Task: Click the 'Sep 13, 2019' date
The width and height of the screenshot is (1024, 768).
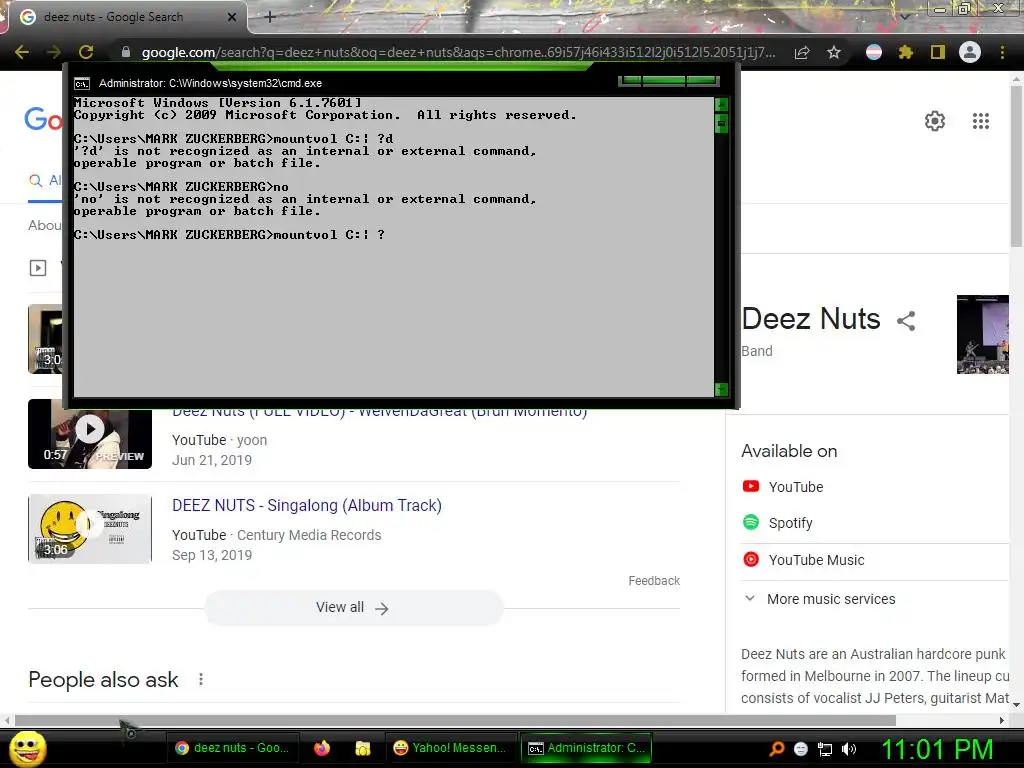Action: tap(212, 555)
